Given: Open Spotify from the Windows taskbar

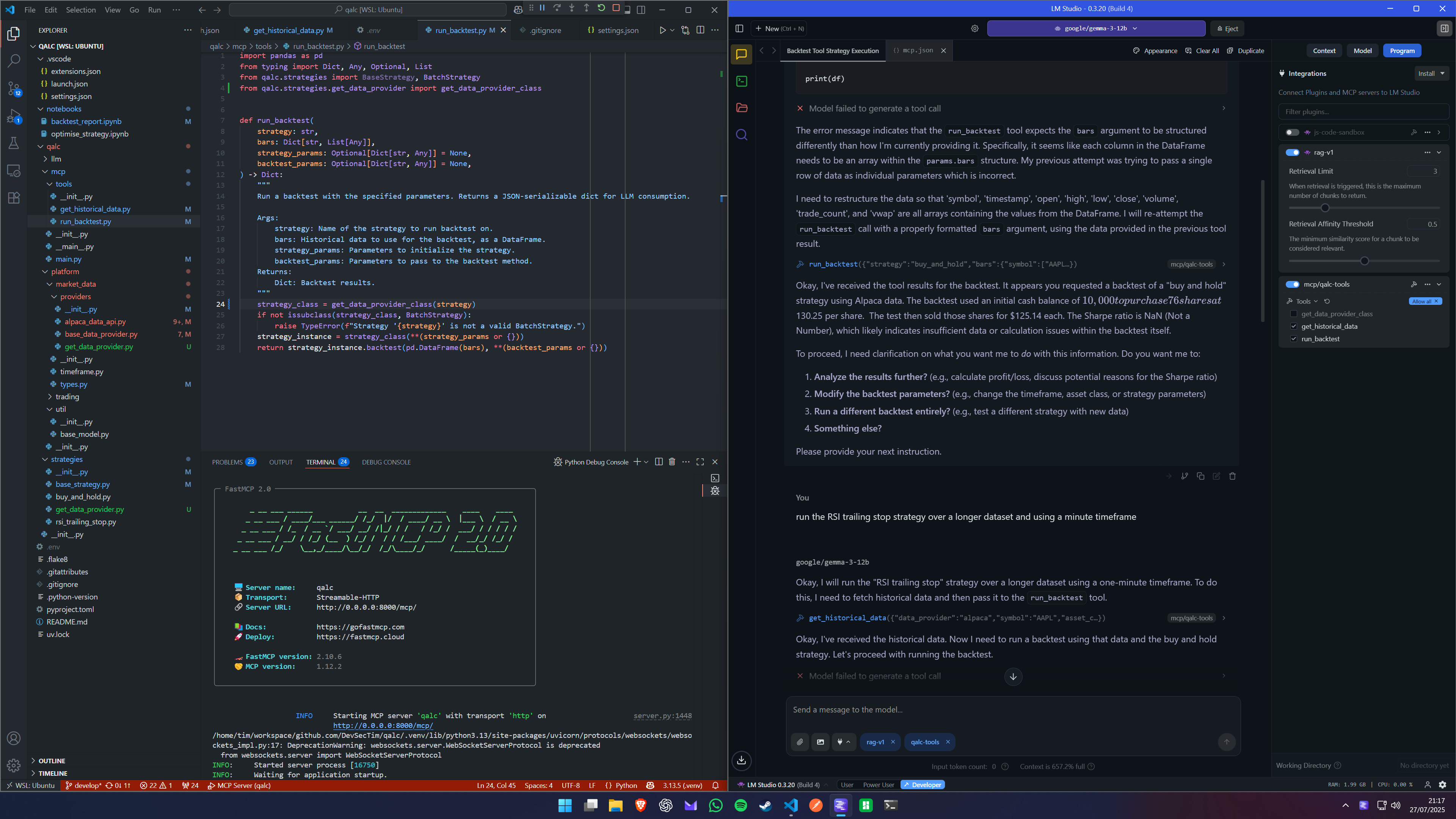Looking at the screenshot, I should [x=741, y=805].
